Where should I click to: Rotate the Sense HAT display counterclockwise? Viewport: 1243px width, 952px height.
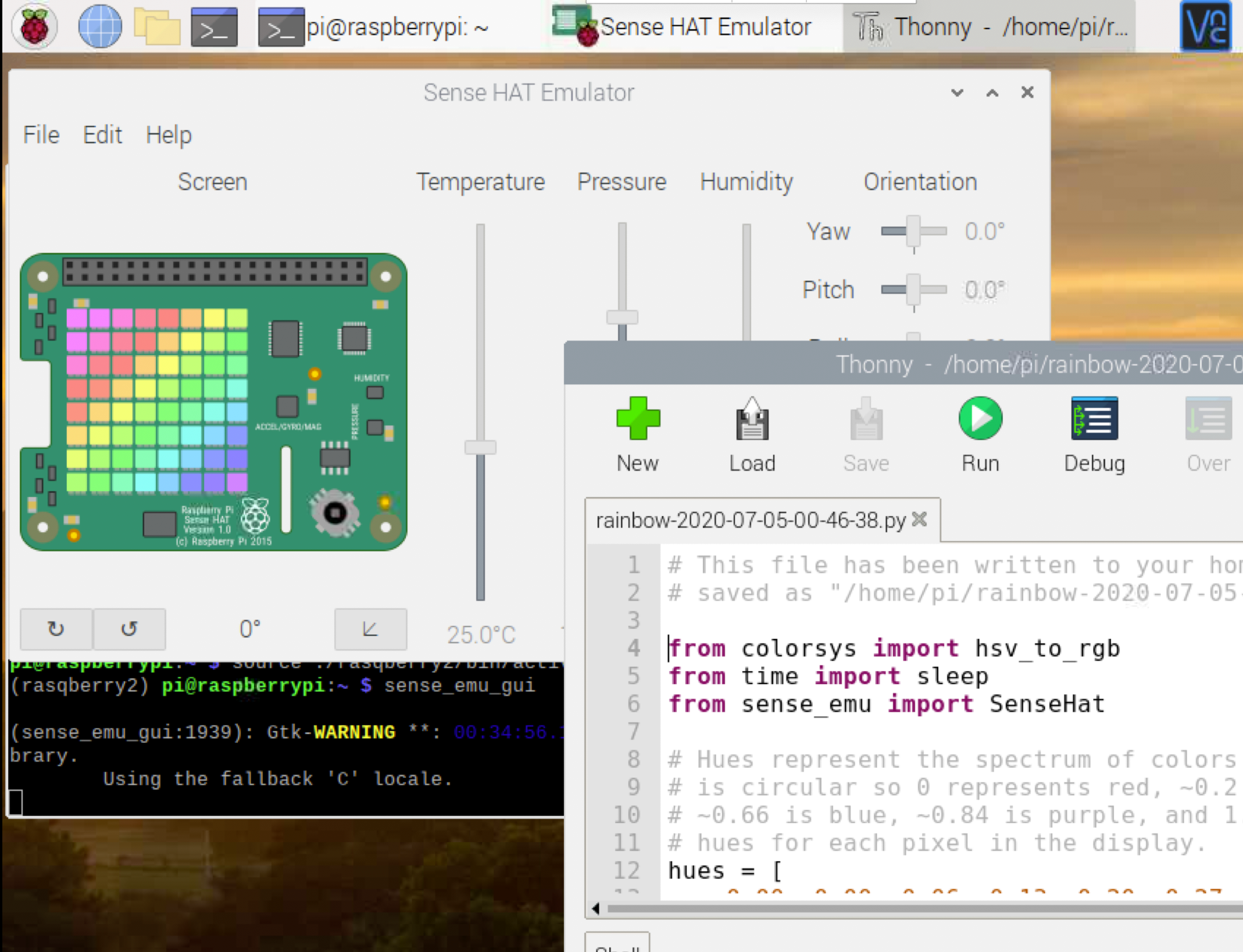[130, 629]
